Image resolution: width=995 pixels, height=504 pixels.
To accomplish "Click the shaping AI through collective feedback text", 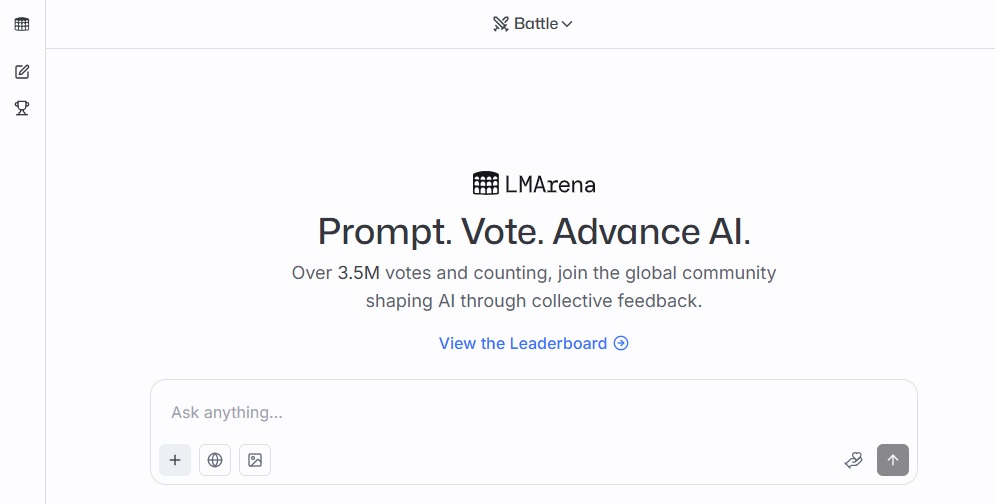I will tap(534, 301).
